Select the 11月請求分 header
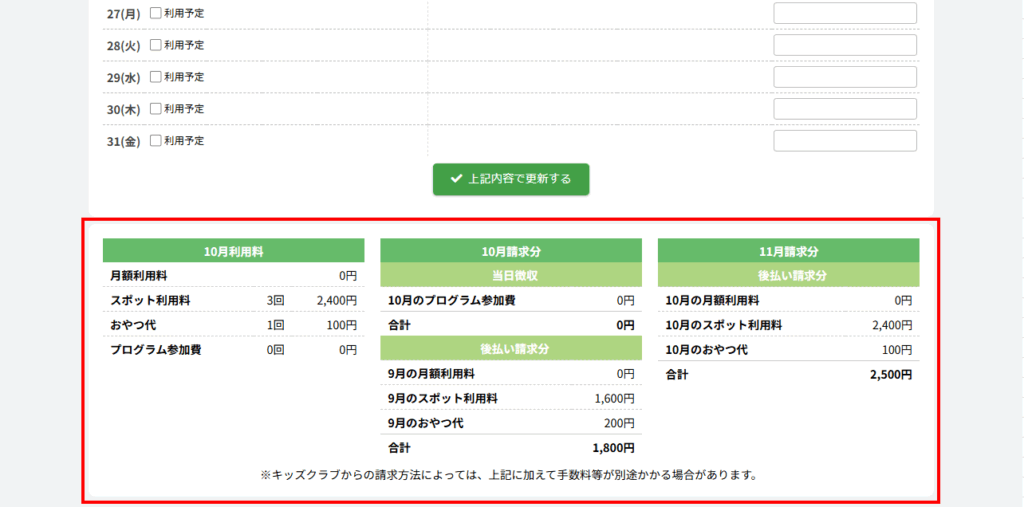This screenshot has width=1024, height=507. pos(788,251)
